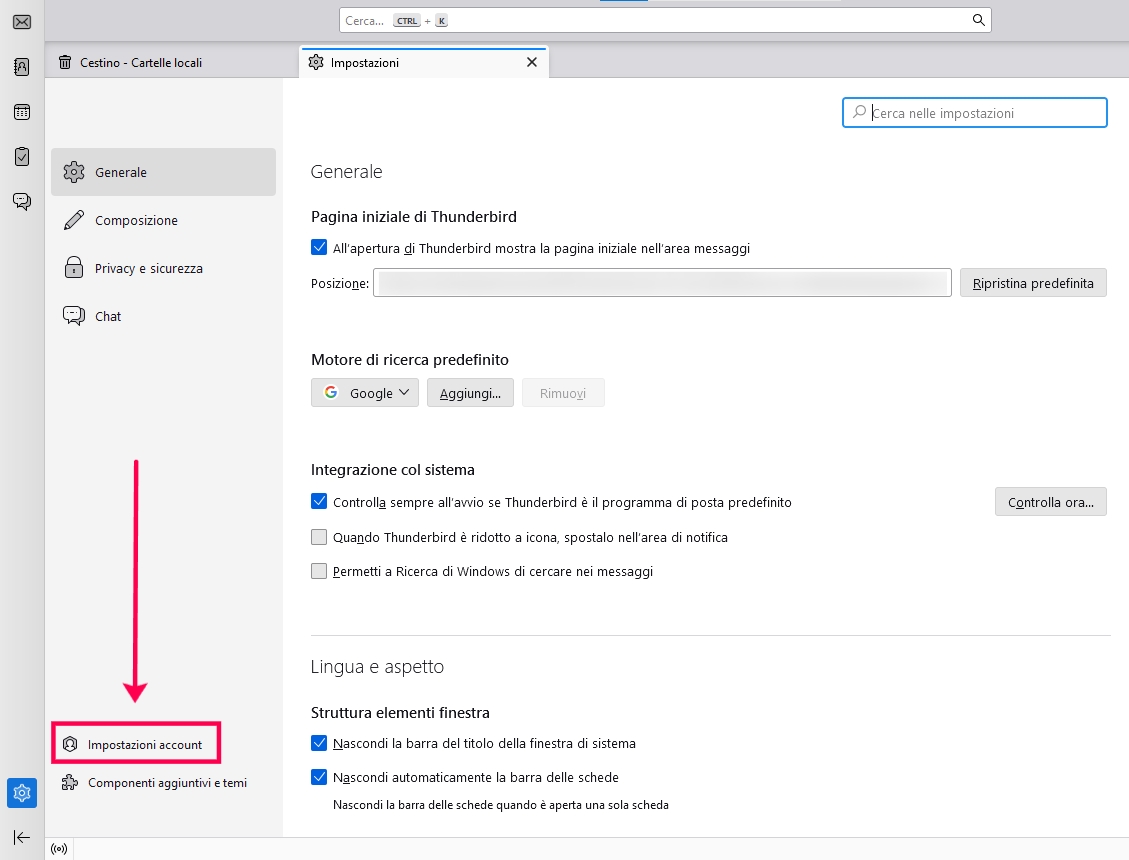The width and height of the screenshot is (1129, 860).
Task: Click the Aggiungi... search engine button
Action: pos(470,393)
